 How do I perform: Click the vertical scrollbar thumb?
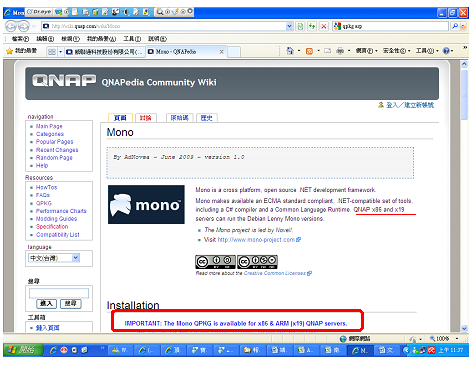[464, 94]
